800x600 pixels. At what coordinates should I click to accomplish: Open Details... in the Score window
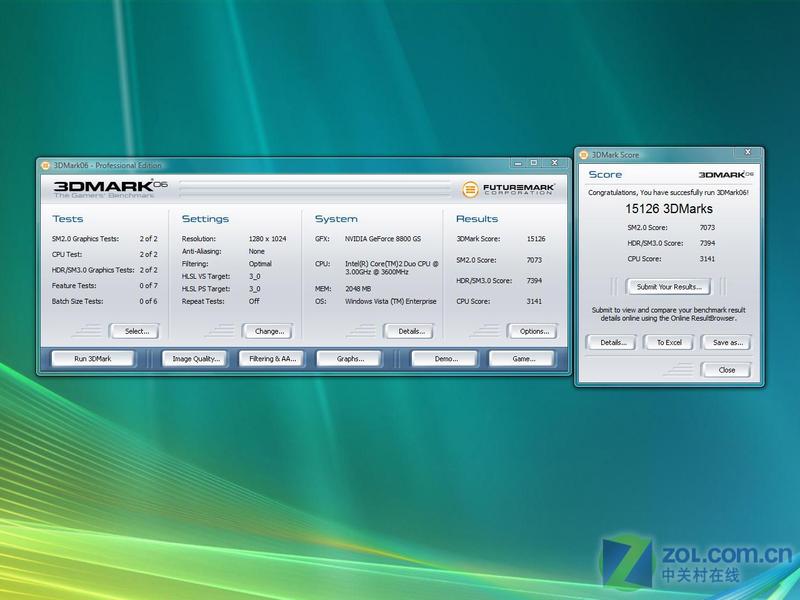pos(612,342)
